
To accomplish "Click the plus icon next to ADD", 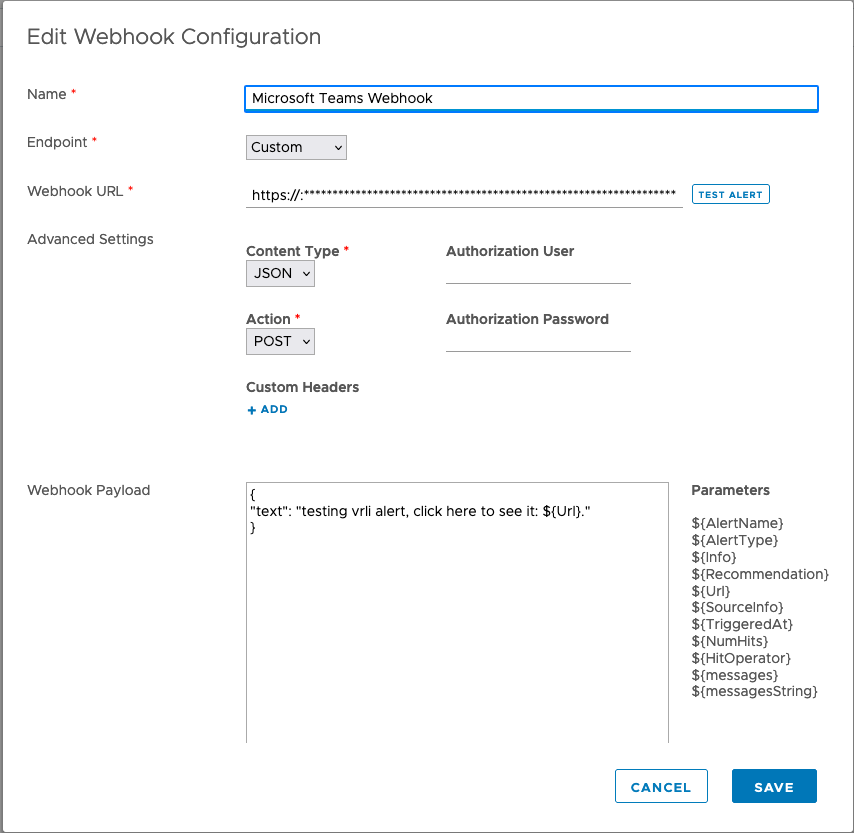I will click(x=252, y=410).
